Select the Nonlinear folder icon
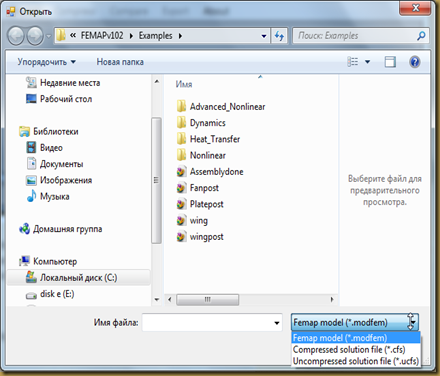This screenshot has width=440, height=376. point(181,155)
